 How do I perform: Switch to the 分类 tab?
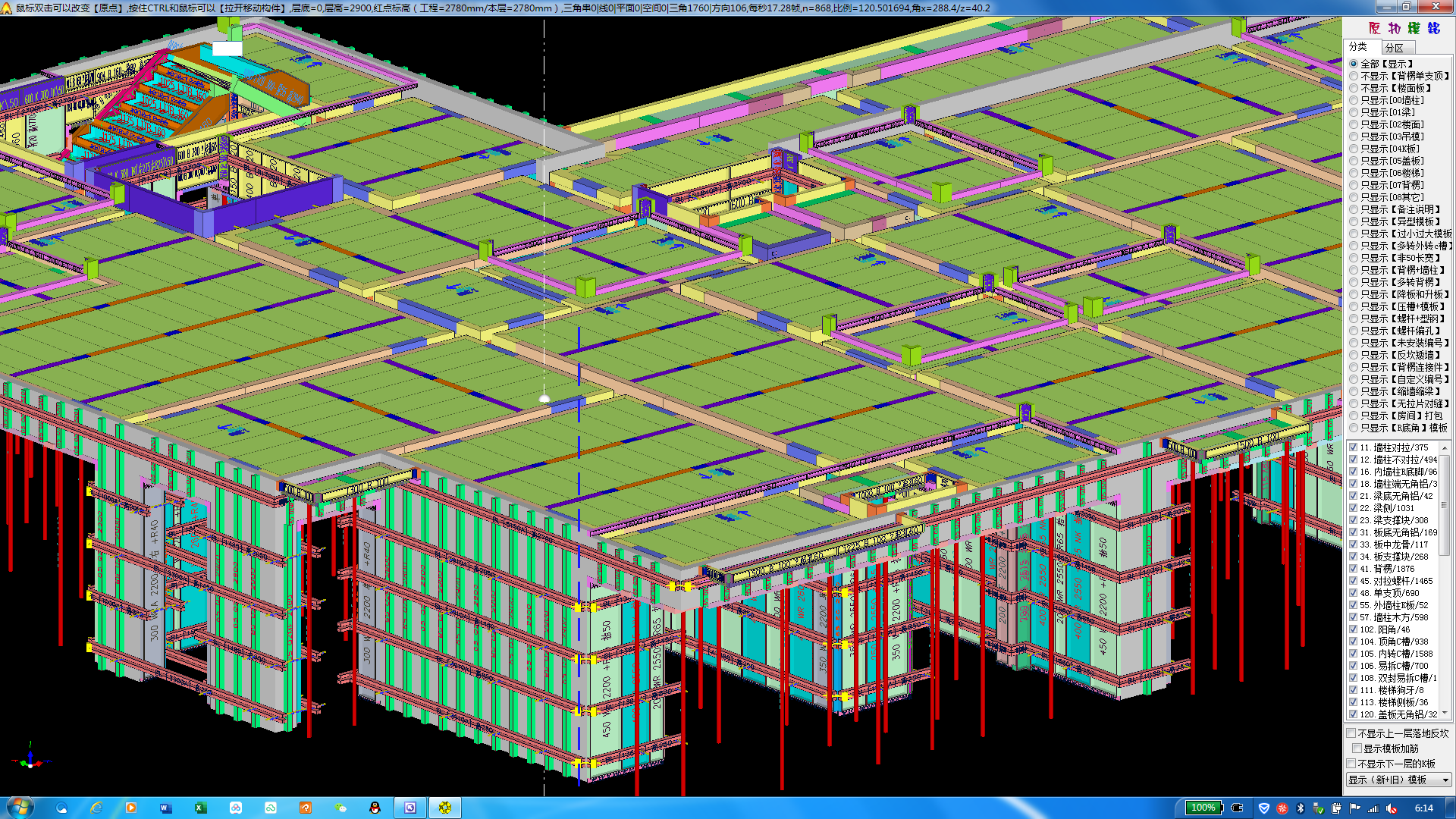click(x=1358, y=47)
